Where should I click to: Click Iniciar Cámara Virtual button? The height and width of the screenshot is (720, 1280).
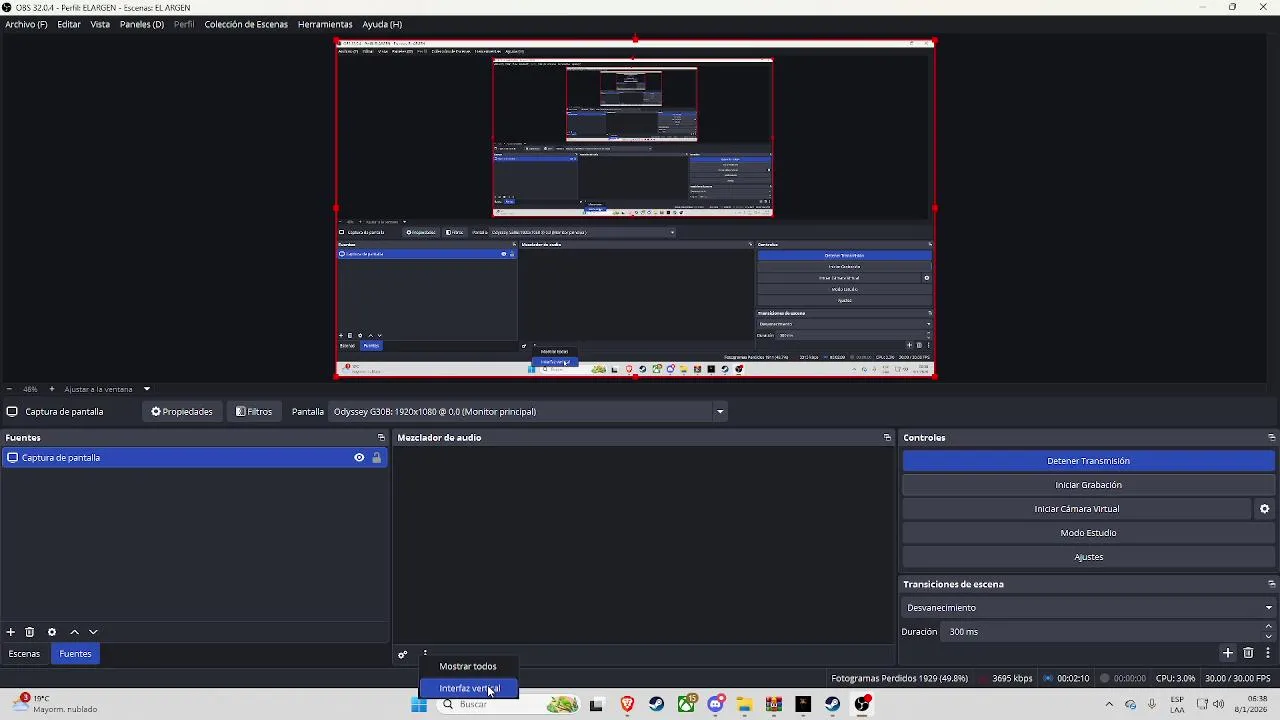pos(1077,509)
